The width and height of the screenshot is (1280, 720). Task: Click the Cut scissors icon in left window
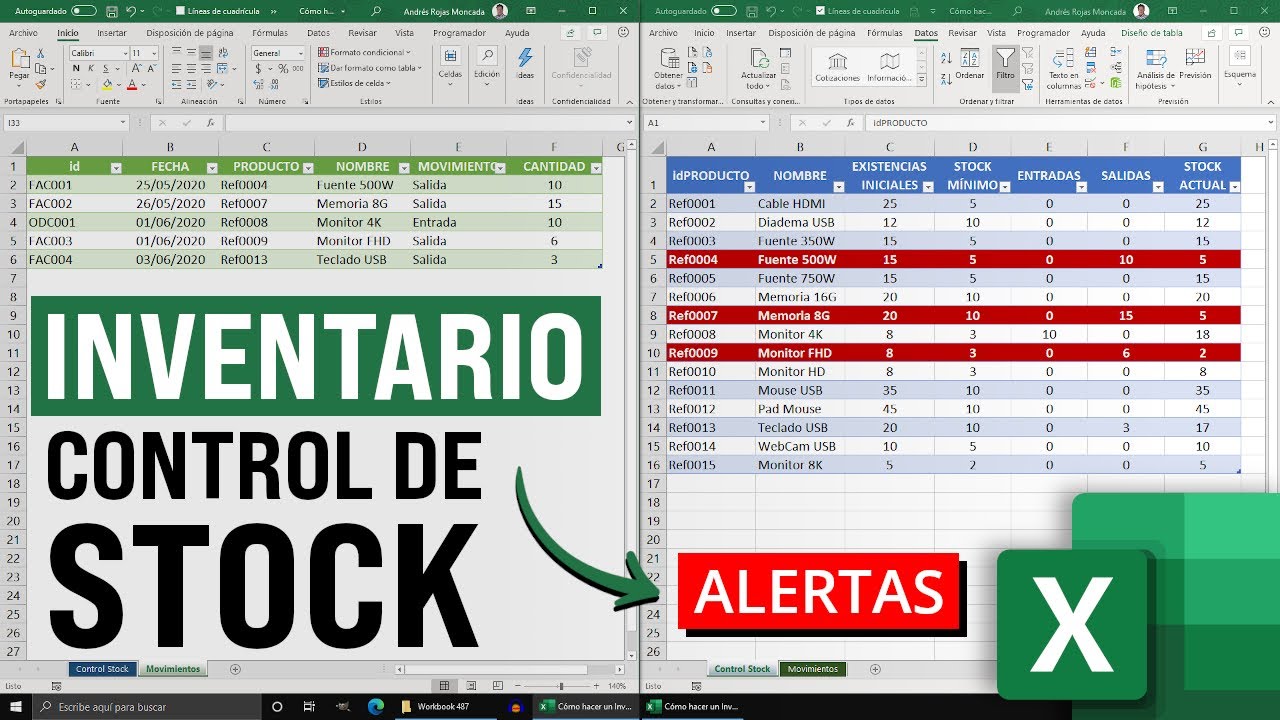[40, 53]
